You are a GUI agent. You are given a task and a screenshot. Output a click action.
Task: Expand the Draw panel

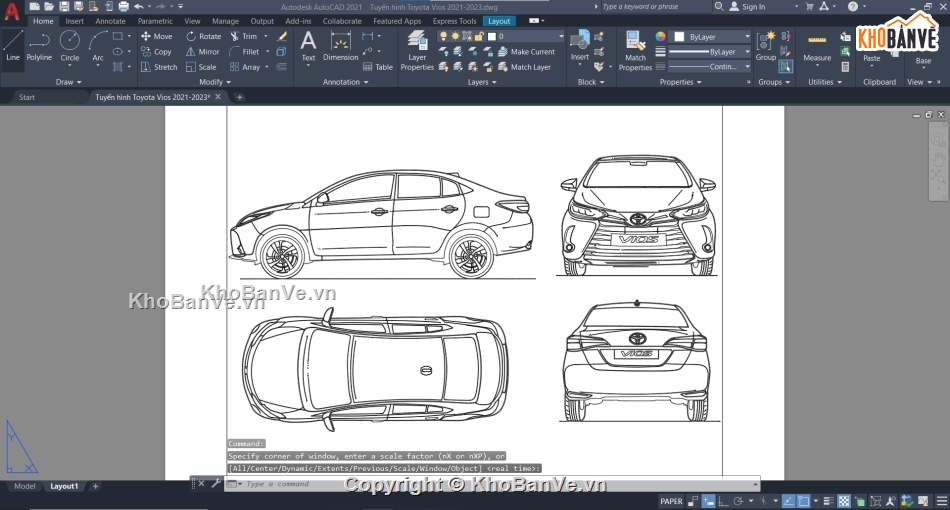(x=68, y=82)
